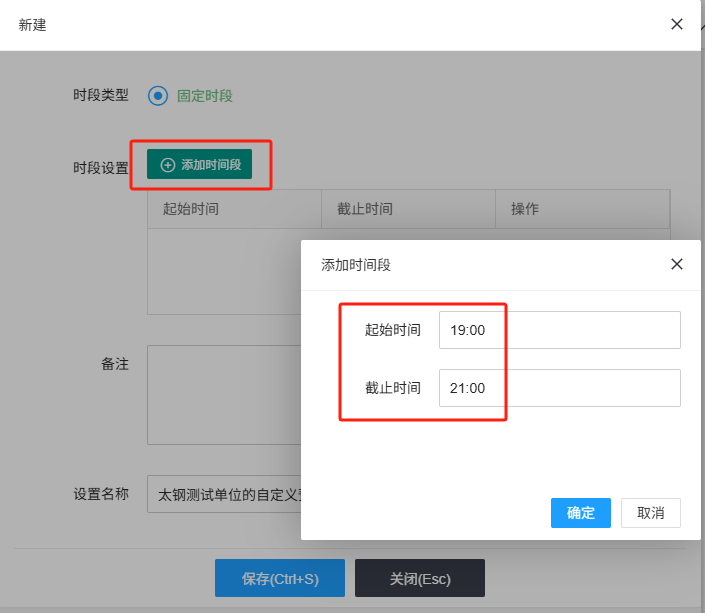The height and width of the screenshot is (613, 705).
Task: Click the 起始时间 label in the popup
Action: pyautogui.click(x=393, y=330)
